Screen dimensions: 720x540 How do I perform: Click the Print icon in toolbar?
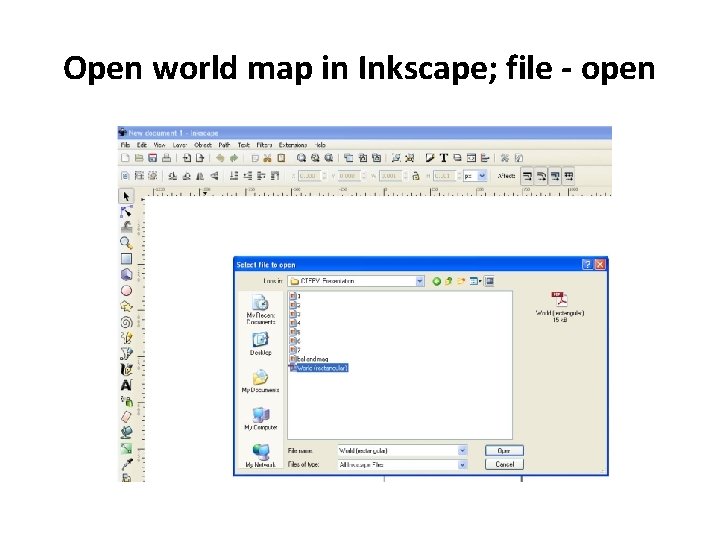(166, 158)
